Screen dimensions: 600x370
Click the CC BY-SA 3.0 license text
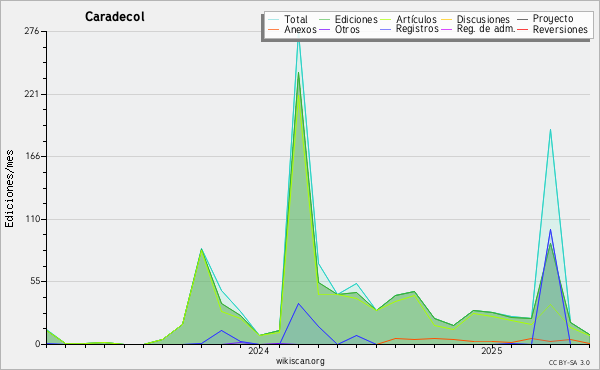coord(569,363)
